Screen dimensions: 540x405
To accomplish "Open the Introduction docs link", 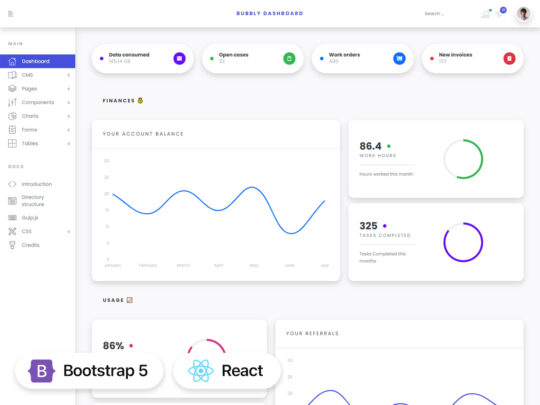I will coord(38,184).
